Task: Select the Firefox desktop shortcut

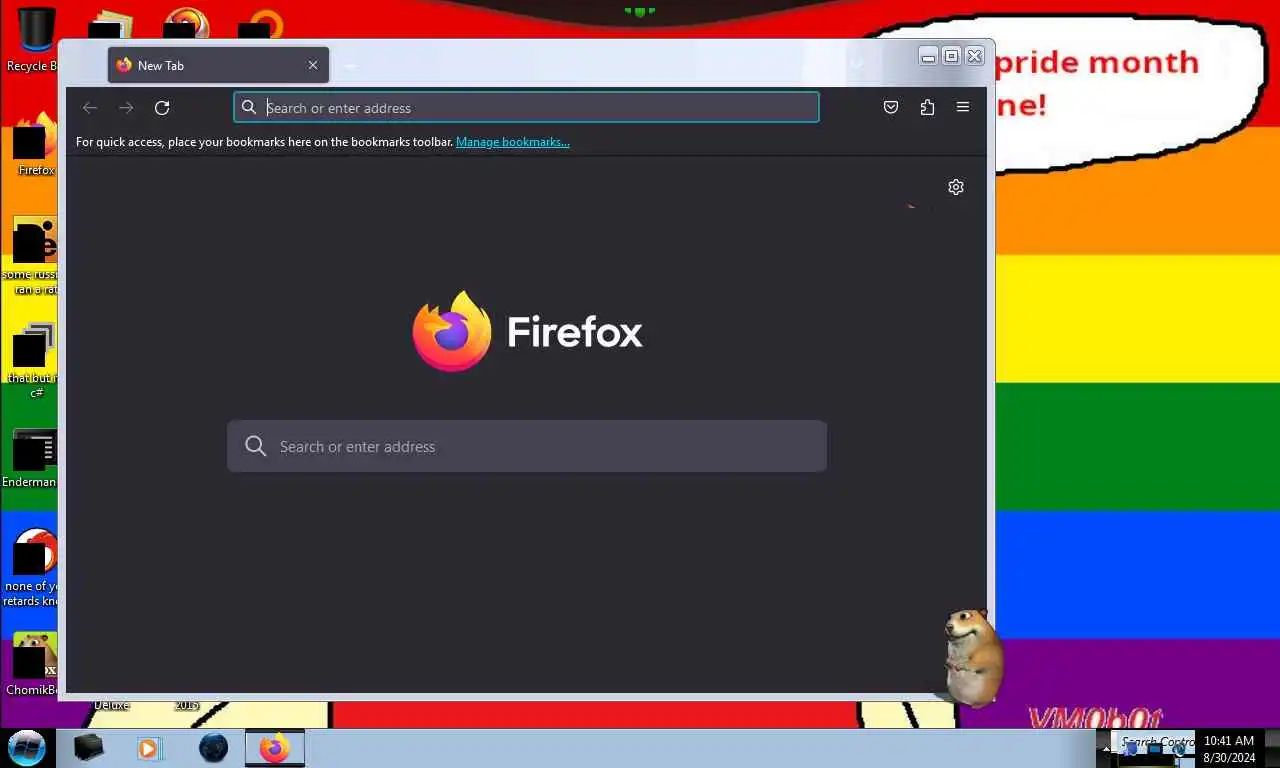Action: coord(35,145)
